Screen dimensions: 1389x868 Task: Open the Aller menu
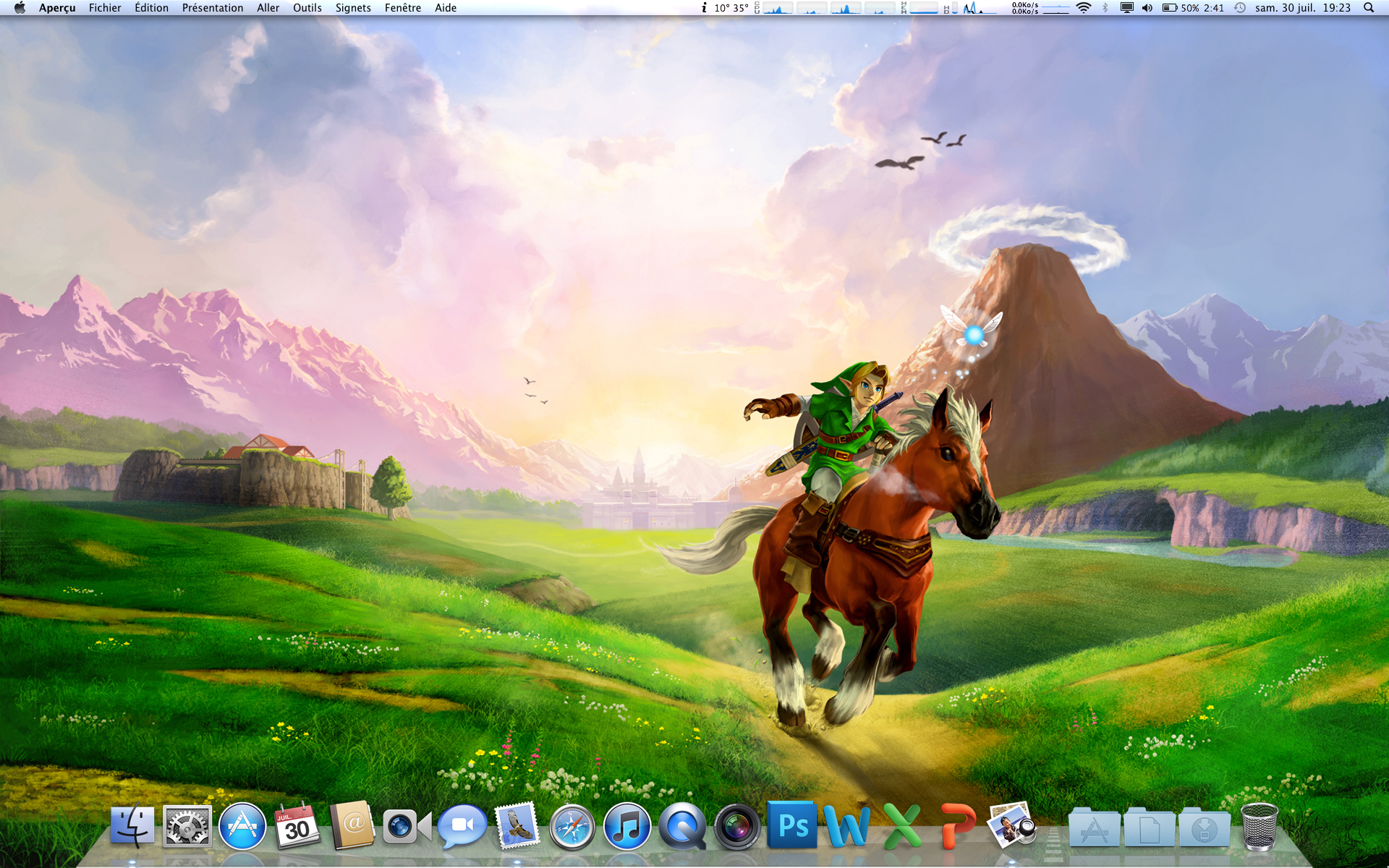coord(268,8)
